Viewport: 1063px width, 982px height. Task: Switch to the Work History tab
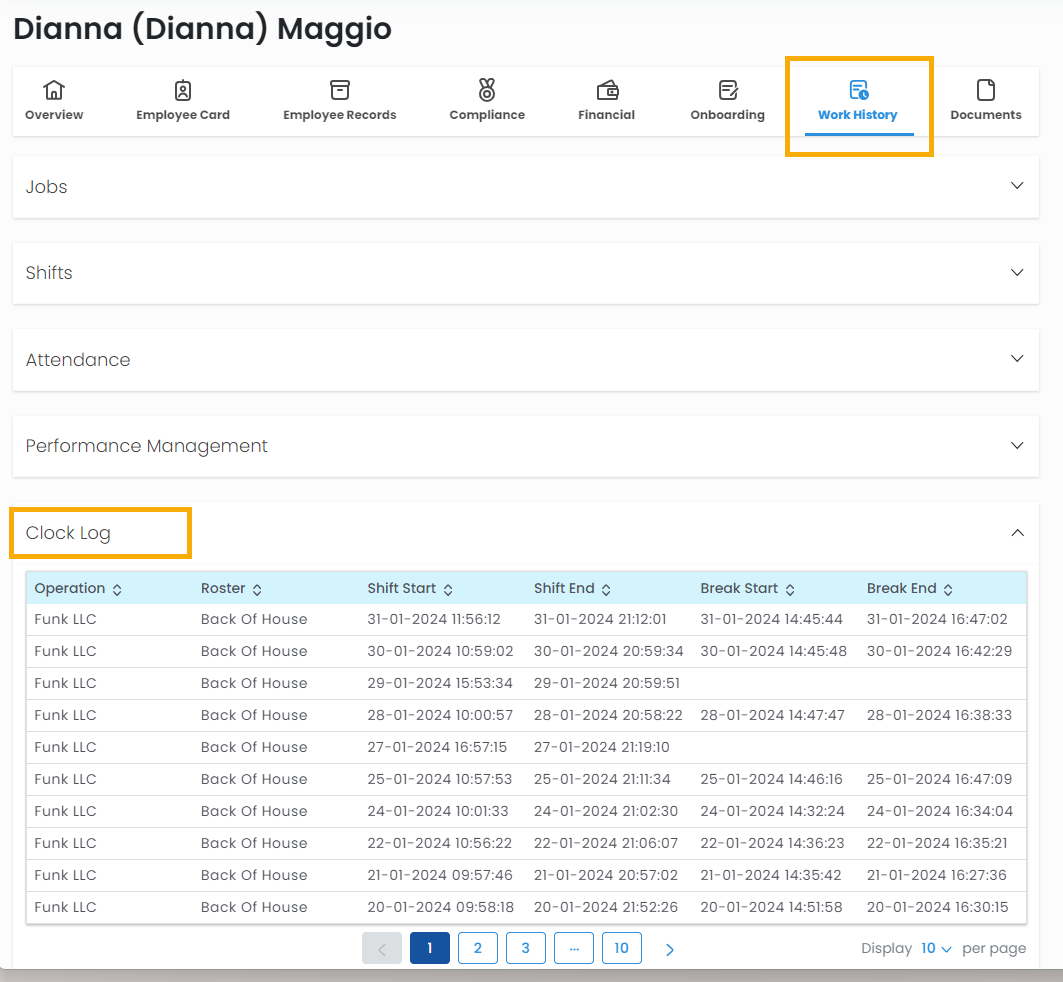(x=858, y=101)
